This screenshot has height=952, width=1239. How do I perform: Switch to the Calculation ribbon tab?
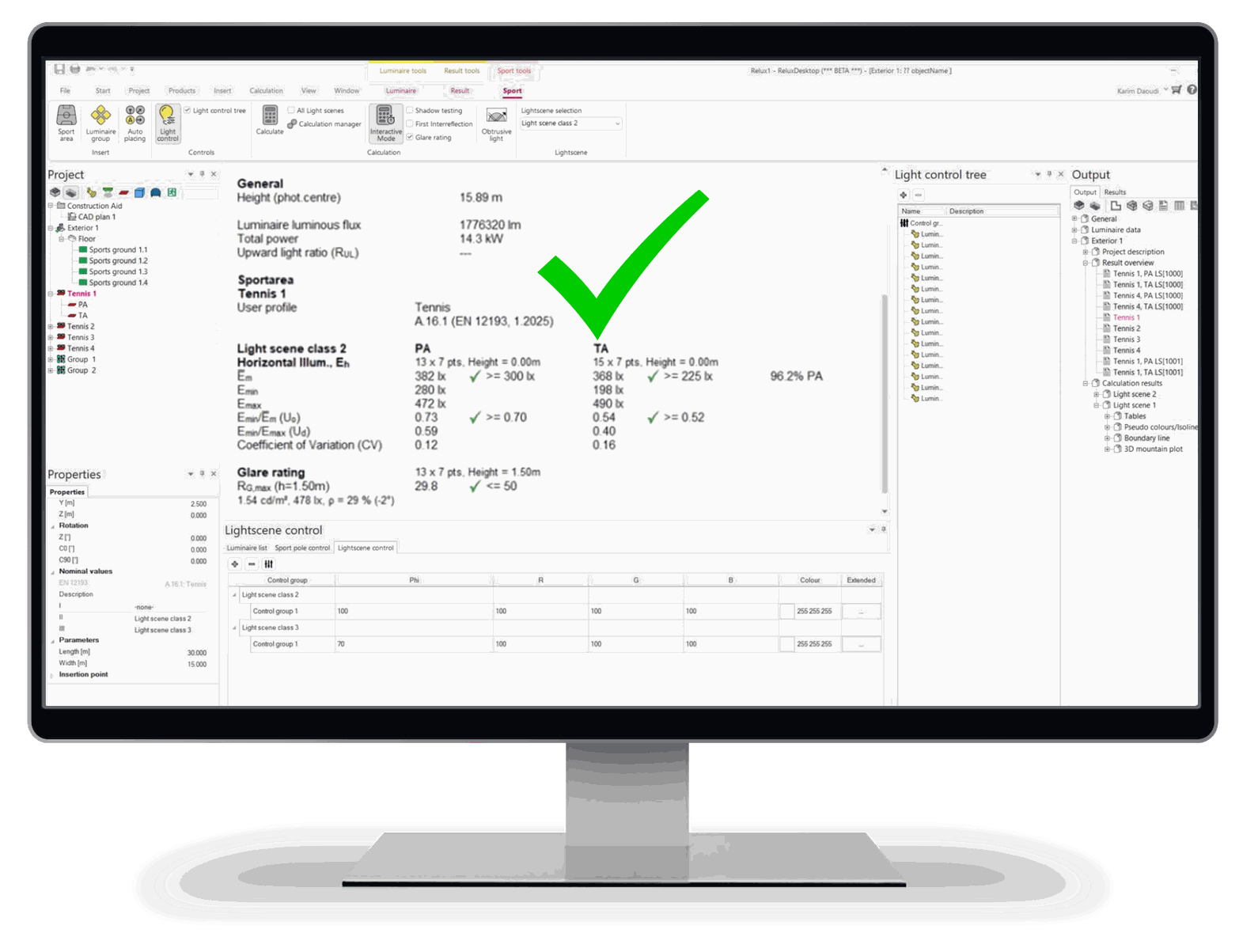pyautogui.click(x=266, y=91)
